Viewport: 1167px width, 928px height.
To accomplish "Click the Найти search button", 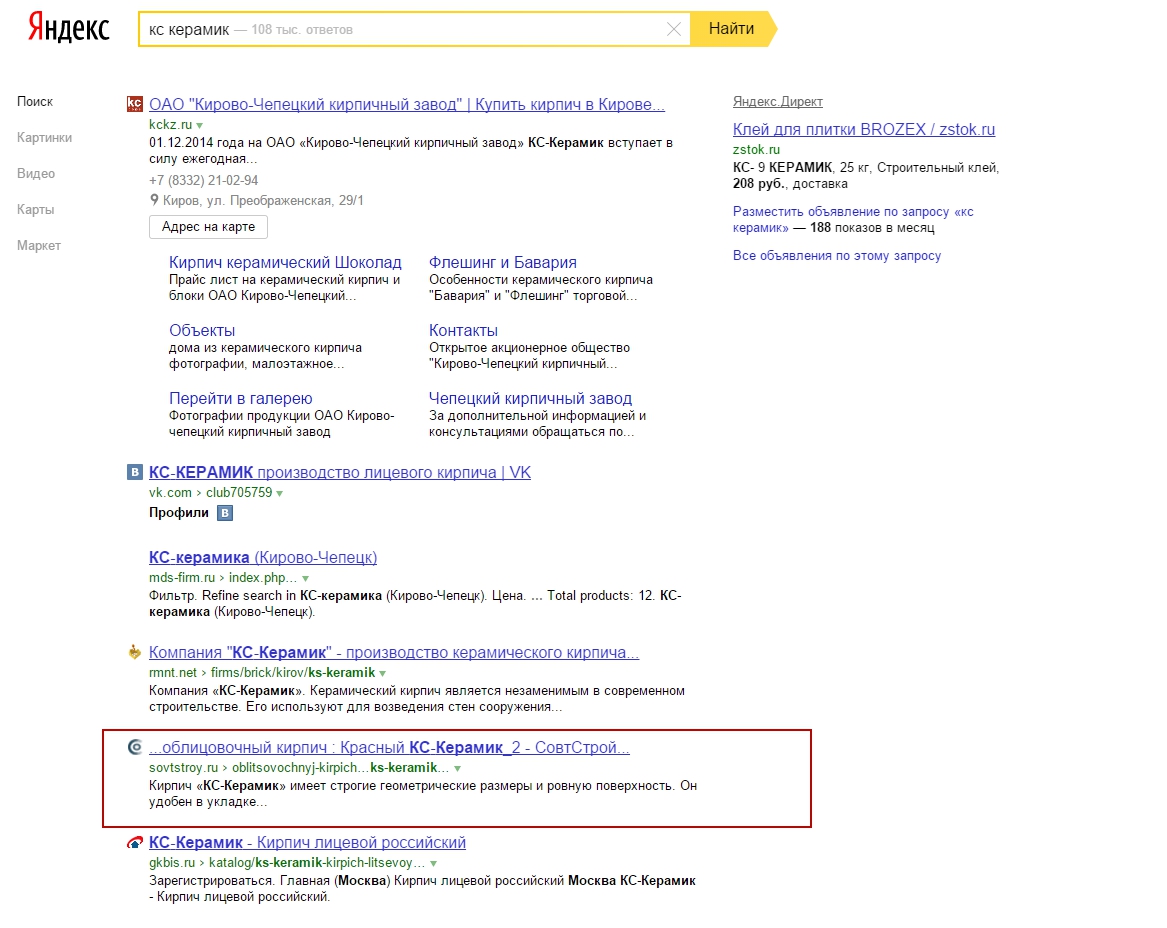I will click(732, 29).
